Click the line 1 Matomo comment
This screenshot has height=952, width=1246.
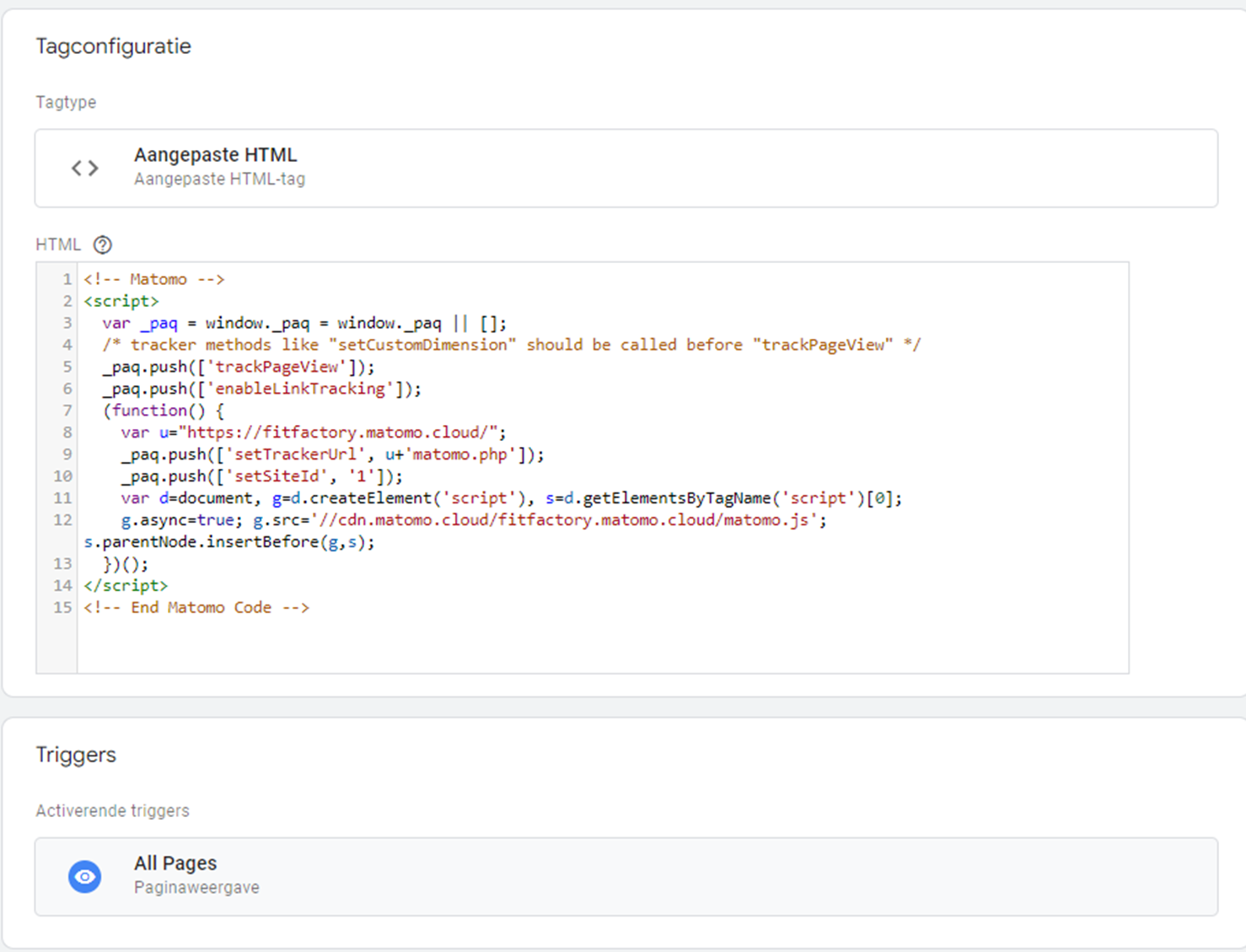pyautogui.click(x=154, y=279)
